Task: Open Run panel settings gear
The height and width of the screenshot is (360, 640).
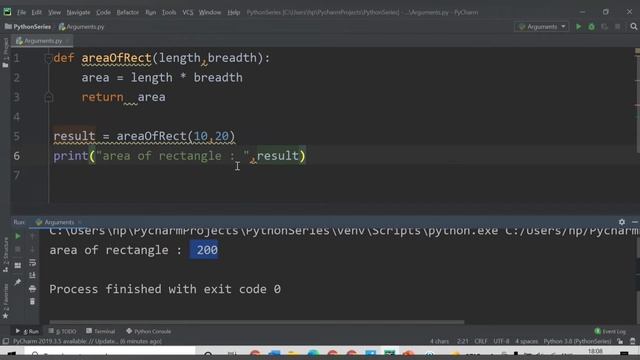Action: 622,222
